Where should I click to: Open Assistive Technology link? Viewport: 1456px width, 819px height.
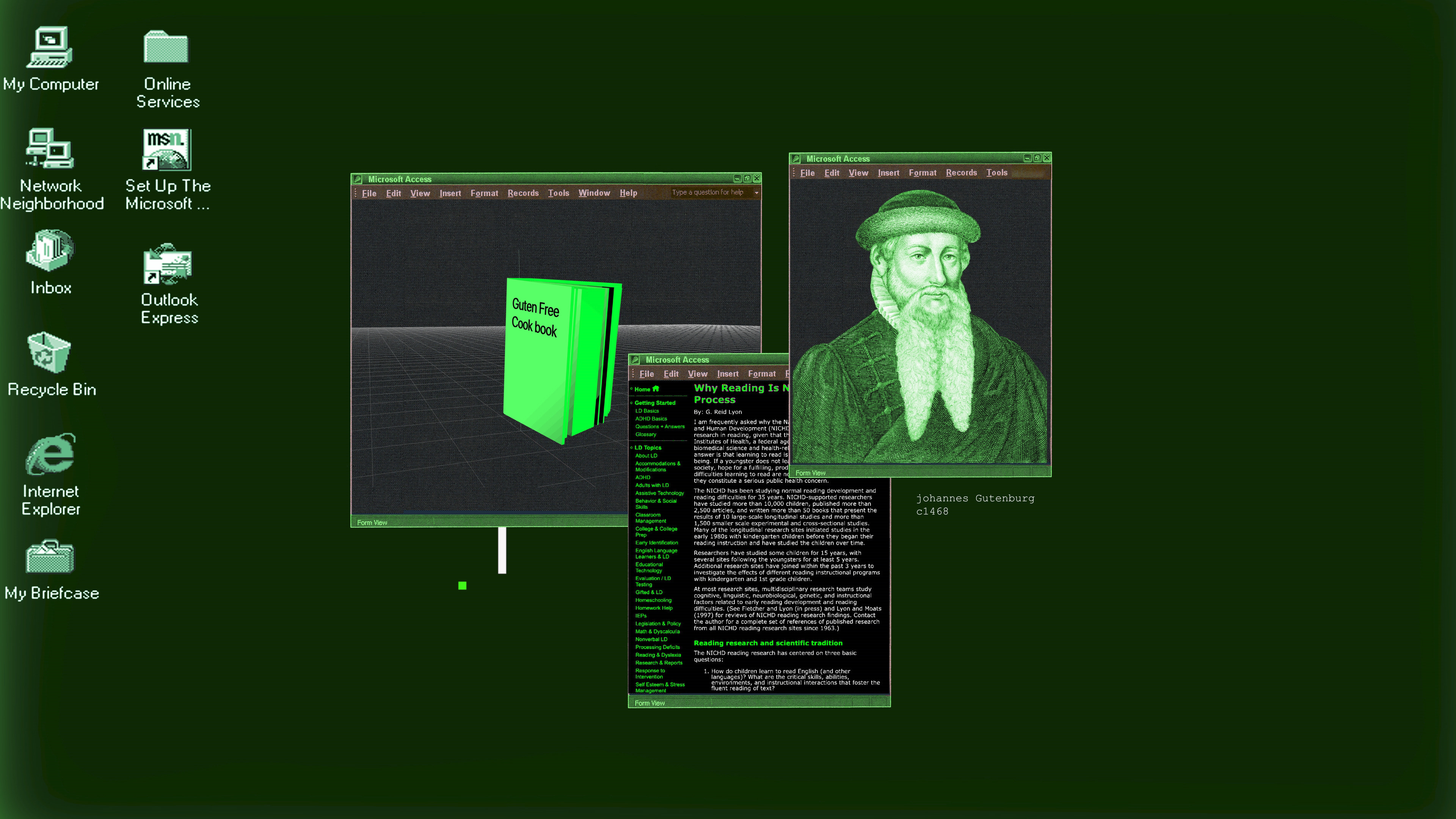pyautogui.click(x=659, y=493)
